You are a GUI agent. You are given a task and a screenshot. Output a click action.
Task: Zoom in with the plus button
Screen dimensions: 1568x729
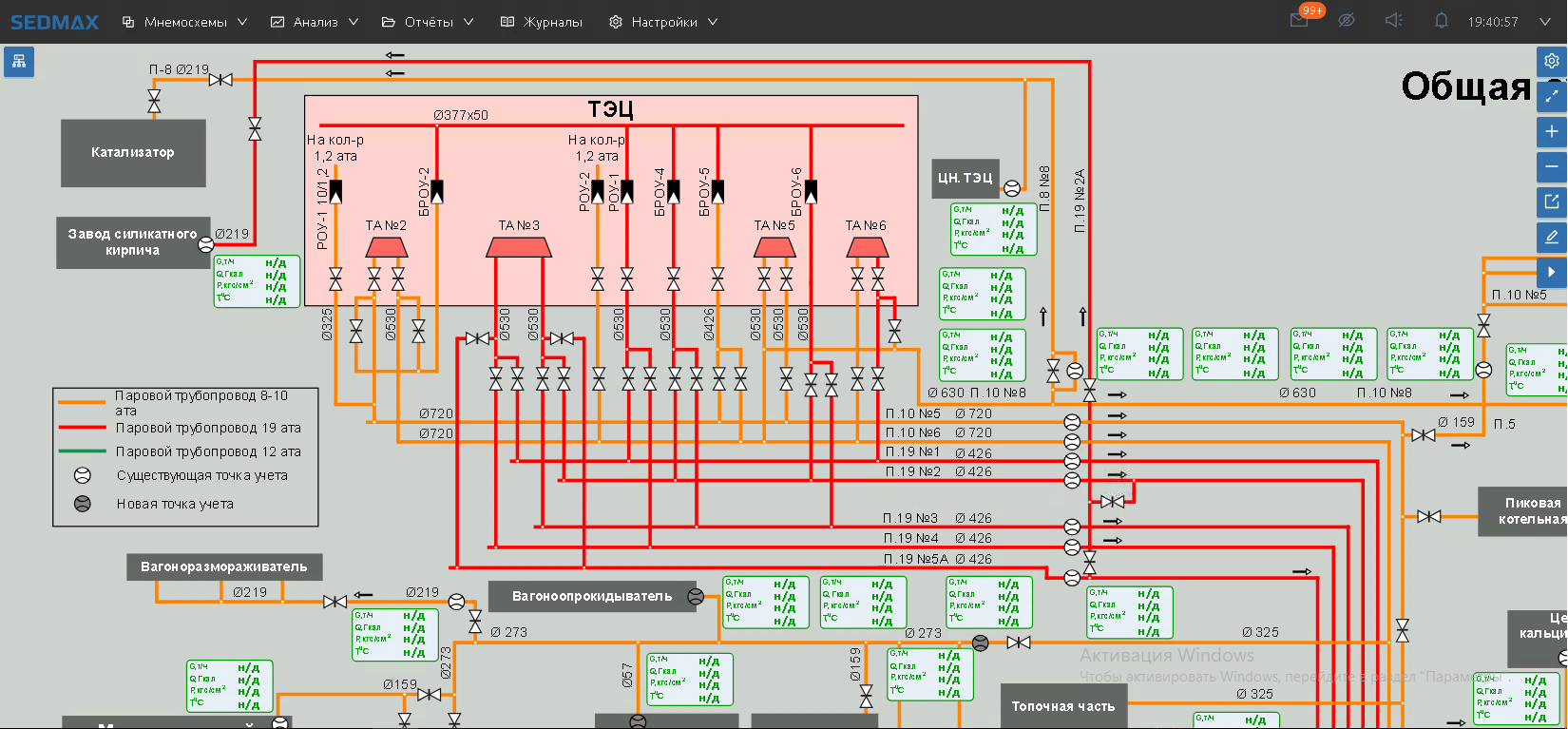point(1552,131)
